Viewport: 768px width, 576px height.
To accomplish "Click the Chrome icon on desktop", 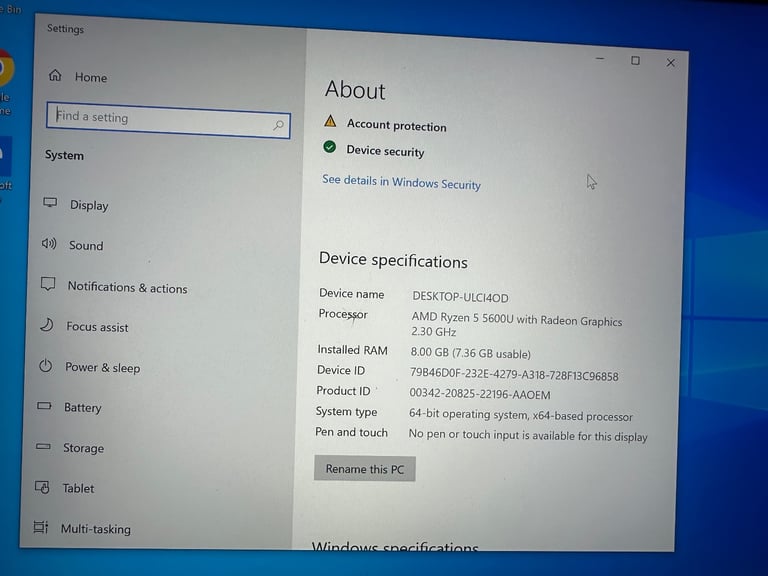I will 6,69.
